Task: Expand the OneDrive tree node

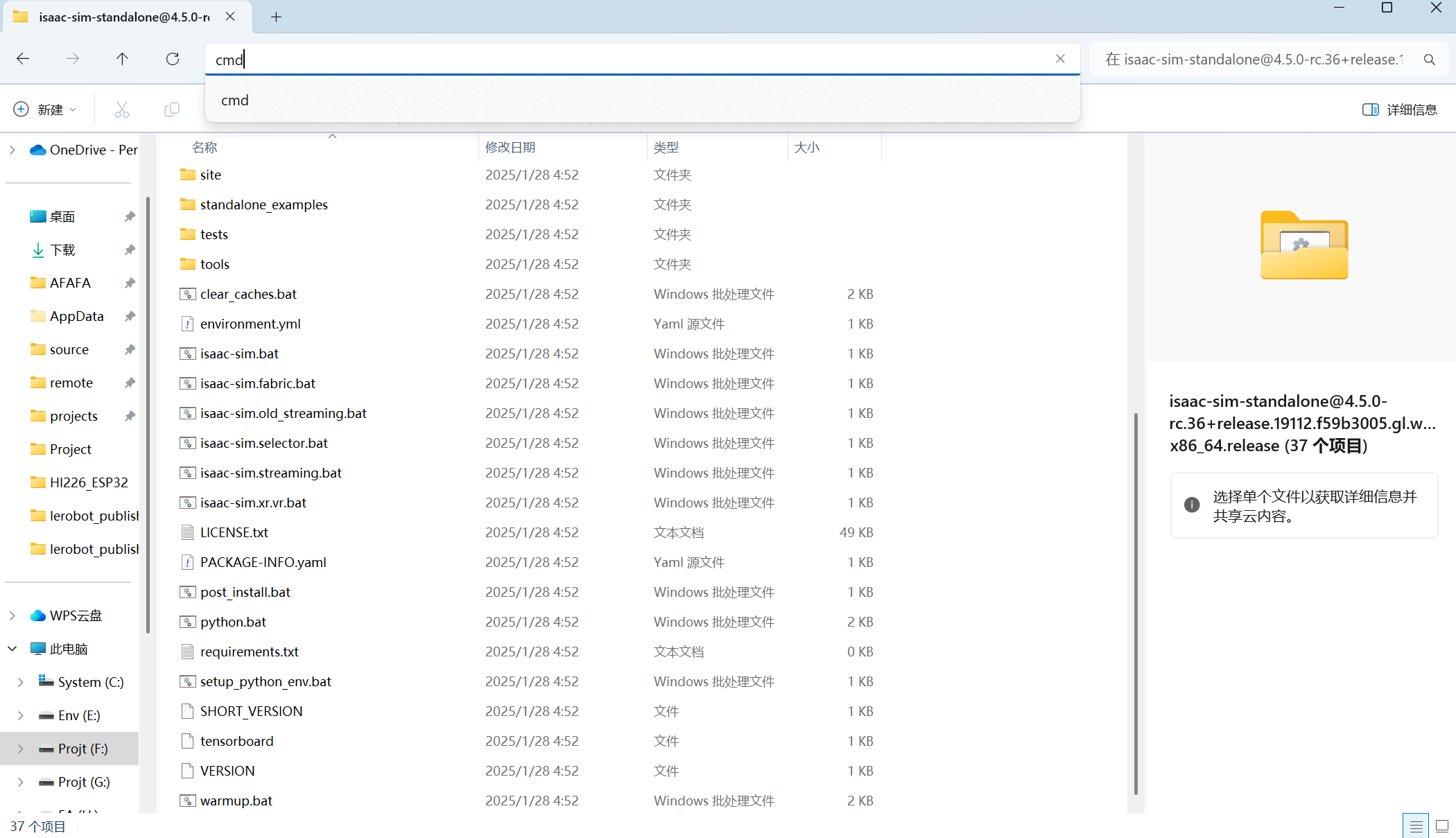Action: click(x=12, y=150)
